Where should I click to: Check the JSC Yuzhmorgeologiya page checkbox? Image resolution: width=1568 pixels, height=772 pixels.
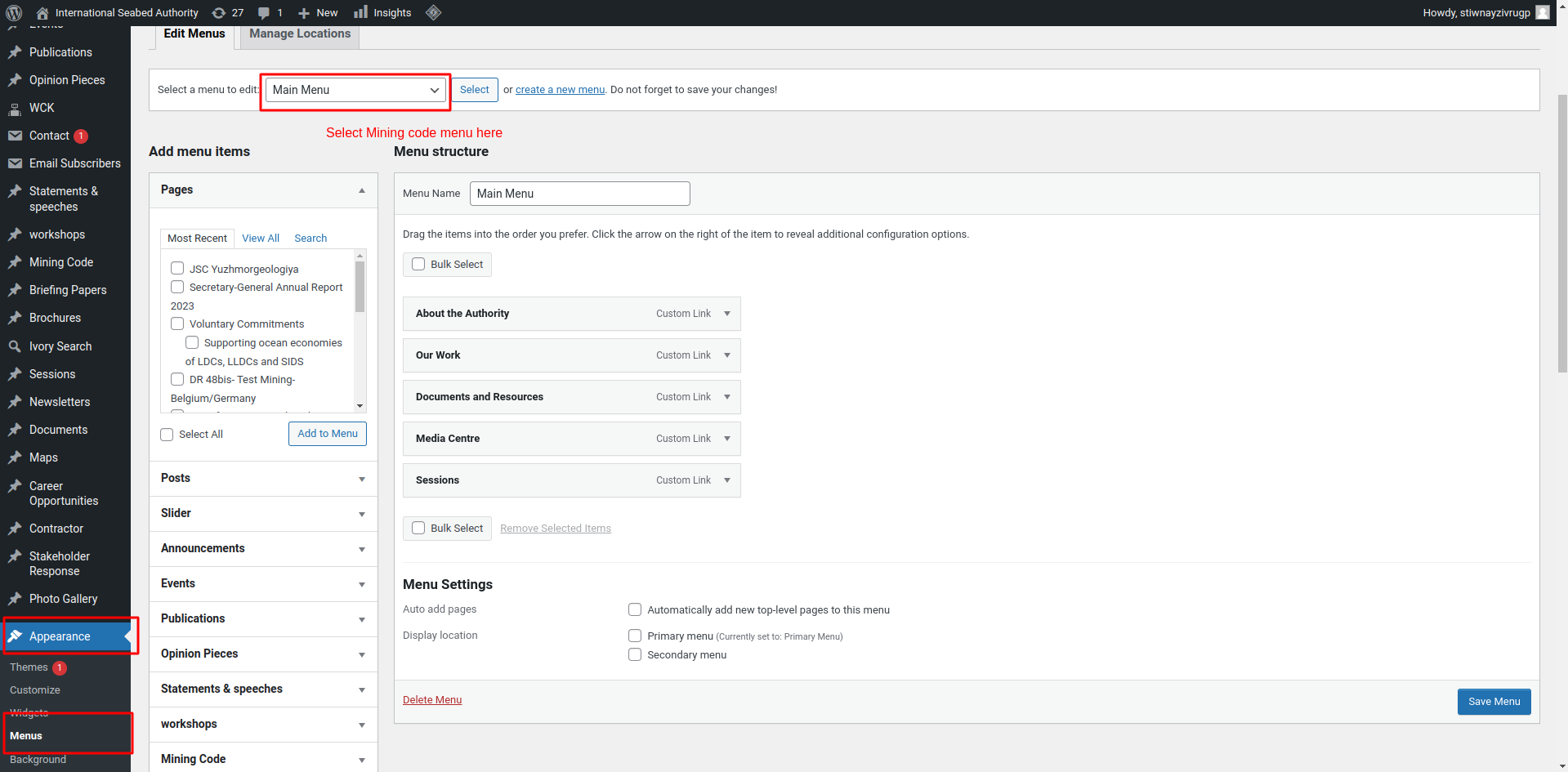click(x=177, y=268)
